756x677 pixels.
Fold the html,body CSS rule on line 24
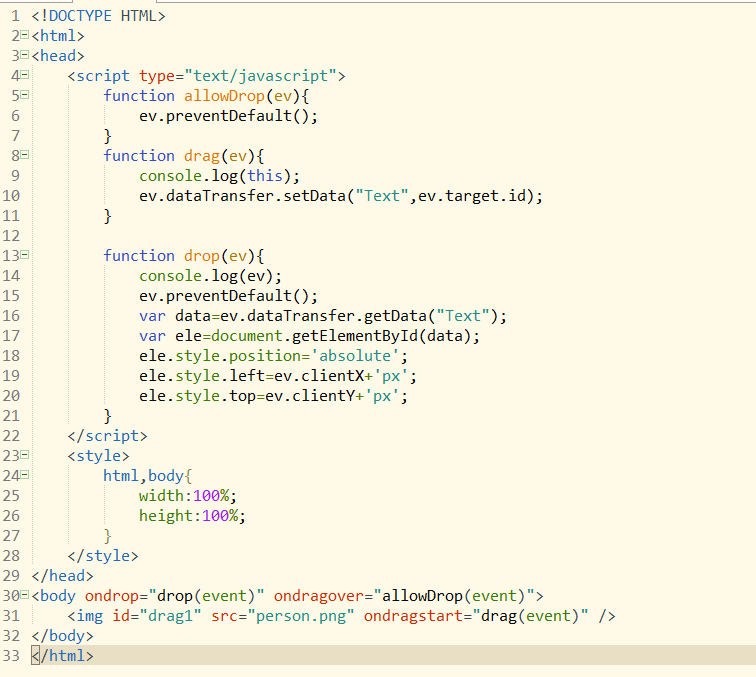click(25, 476)
